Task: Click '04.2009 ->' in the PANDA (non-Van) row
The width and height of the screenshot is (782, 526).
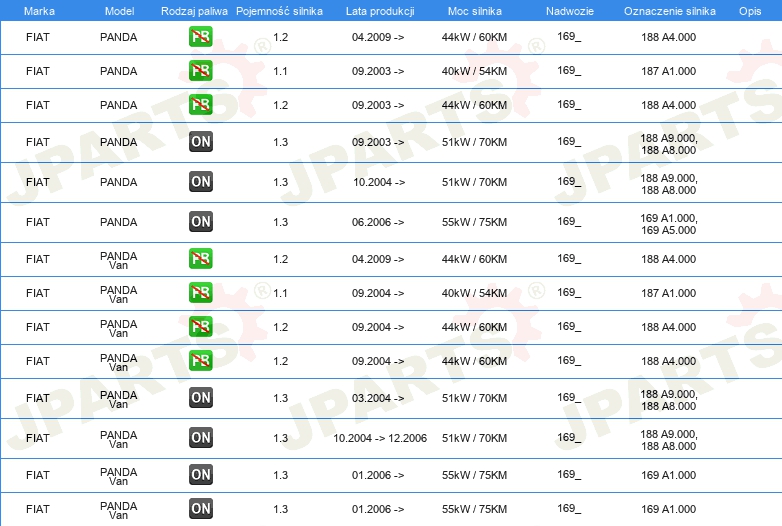Action: tap(378, 37)
